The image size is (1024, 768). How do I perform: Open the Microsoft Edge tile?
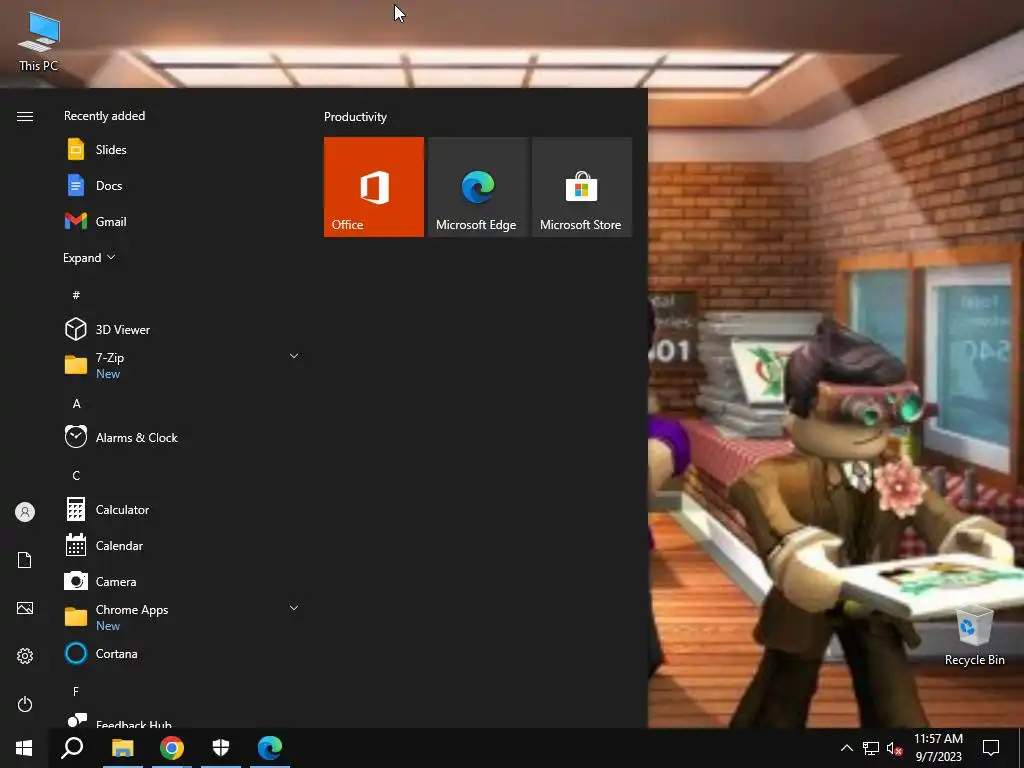click(x=478, y=187)
